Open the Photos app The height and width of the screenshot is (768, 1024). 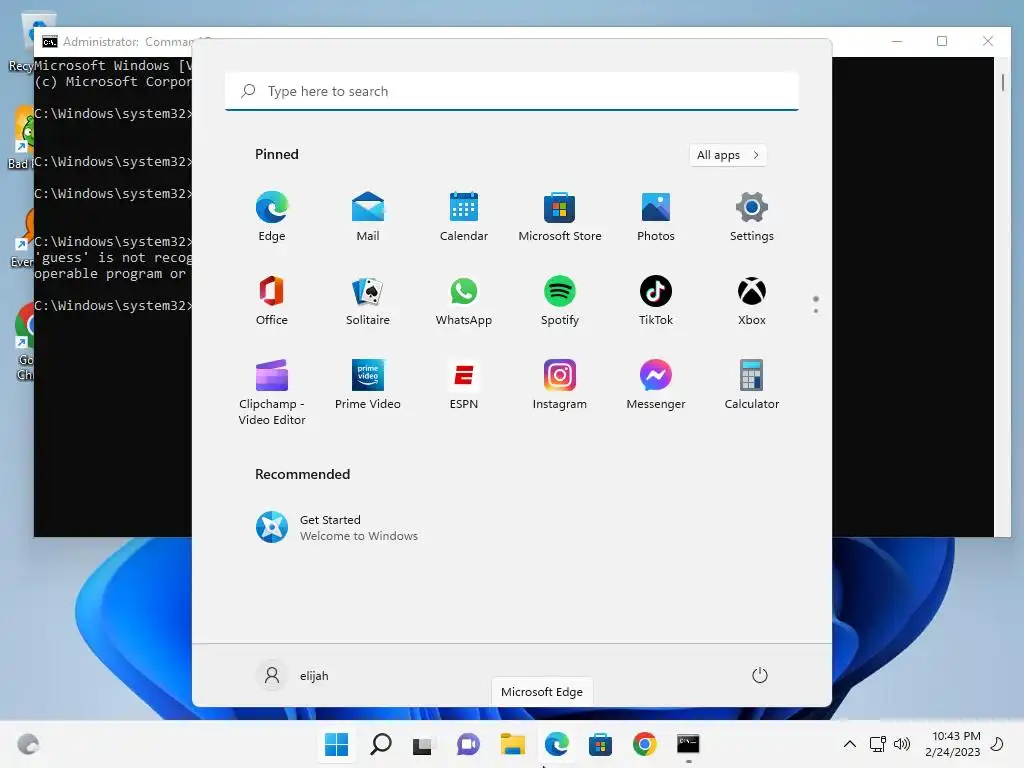pyautogui.click(x=656, y=217)
